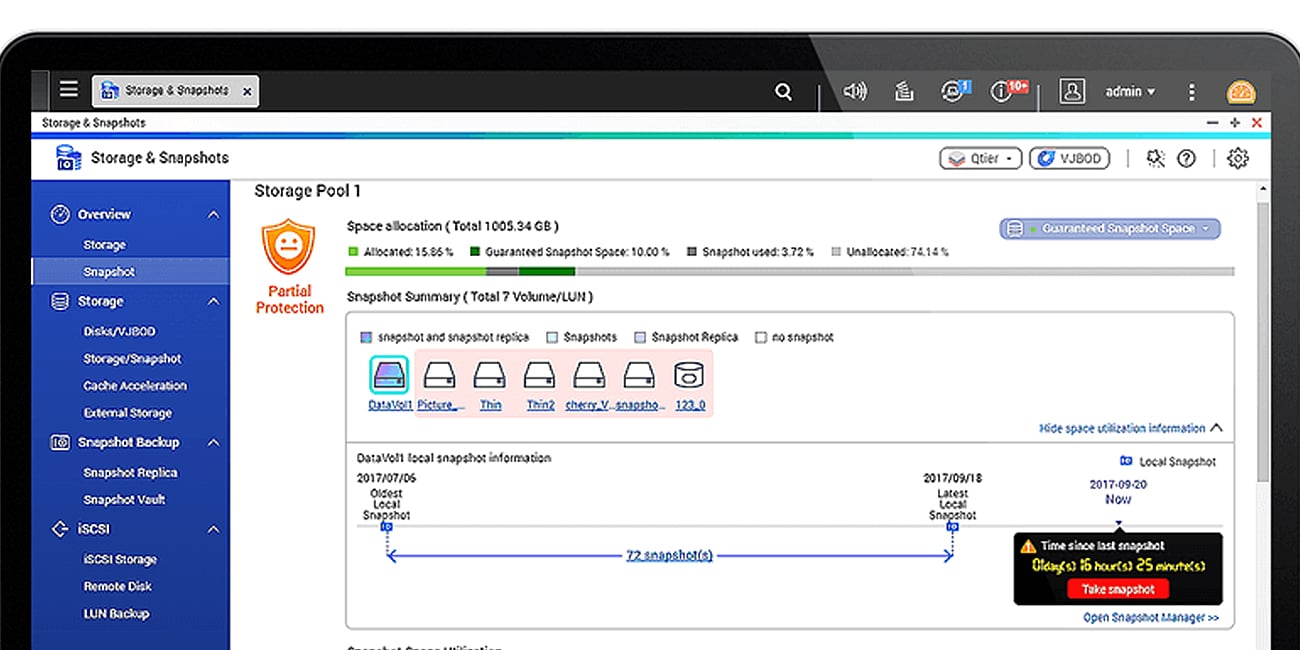Close the Storage & Snapshots taskbar tab

coord(247,91)
